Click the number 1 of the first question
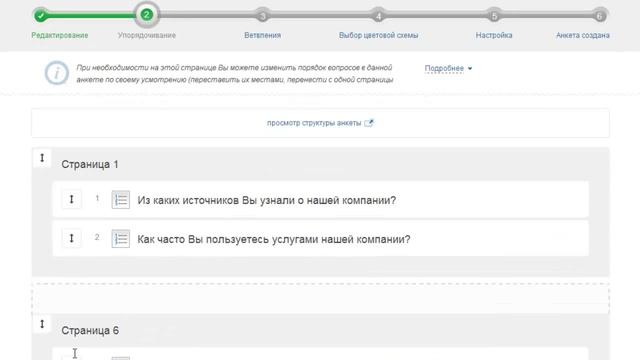Image resolution: width=640 pixels, height=360 pixels. [97, 198]
